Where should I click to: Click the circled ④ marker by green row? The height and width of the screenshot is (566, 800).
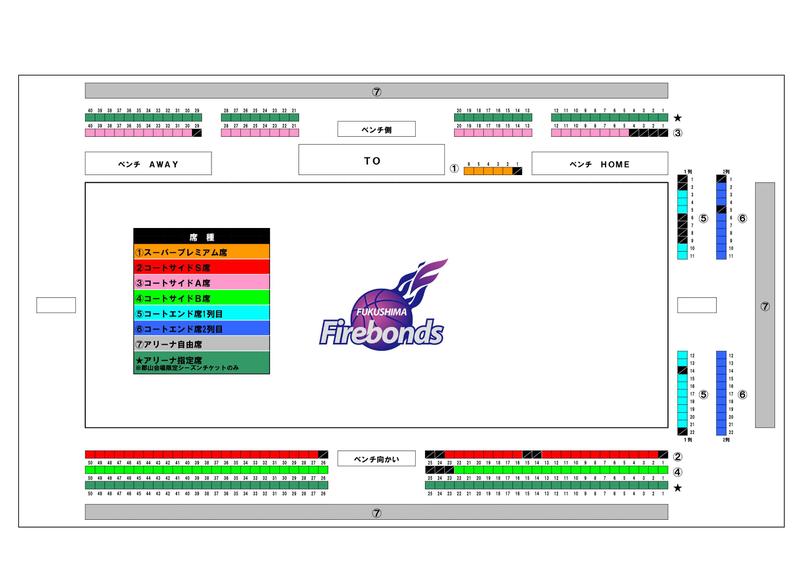coord(678,472)
